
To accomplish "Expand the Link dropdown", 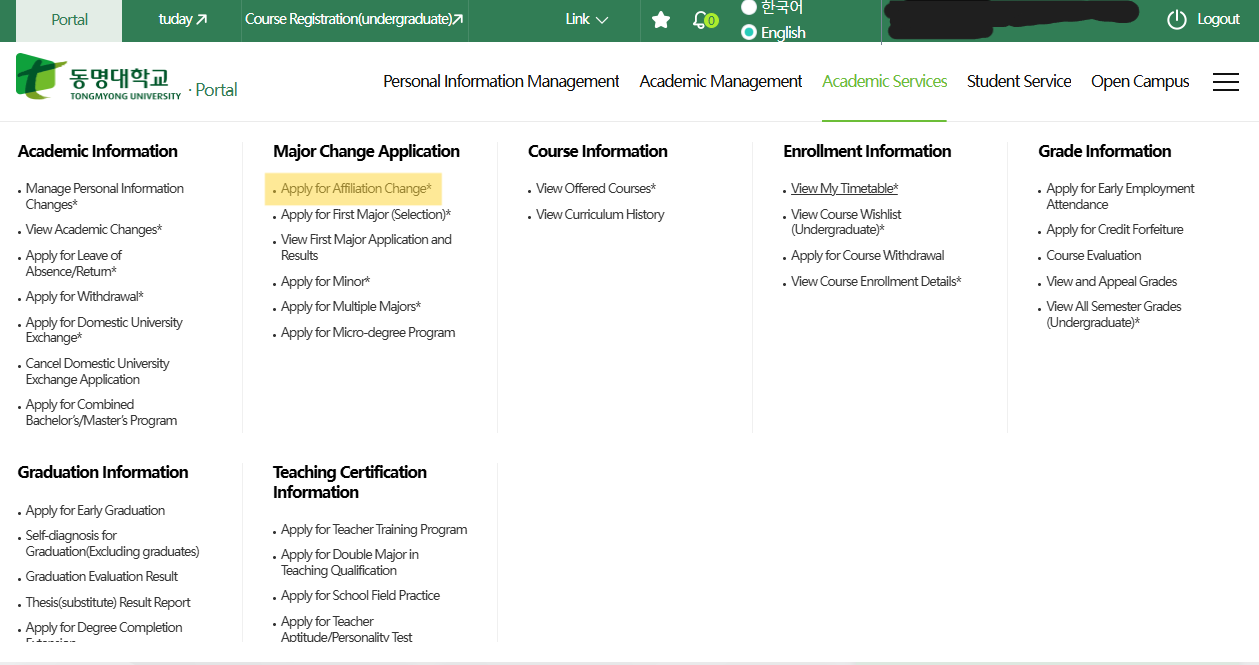I will [586, 19].
